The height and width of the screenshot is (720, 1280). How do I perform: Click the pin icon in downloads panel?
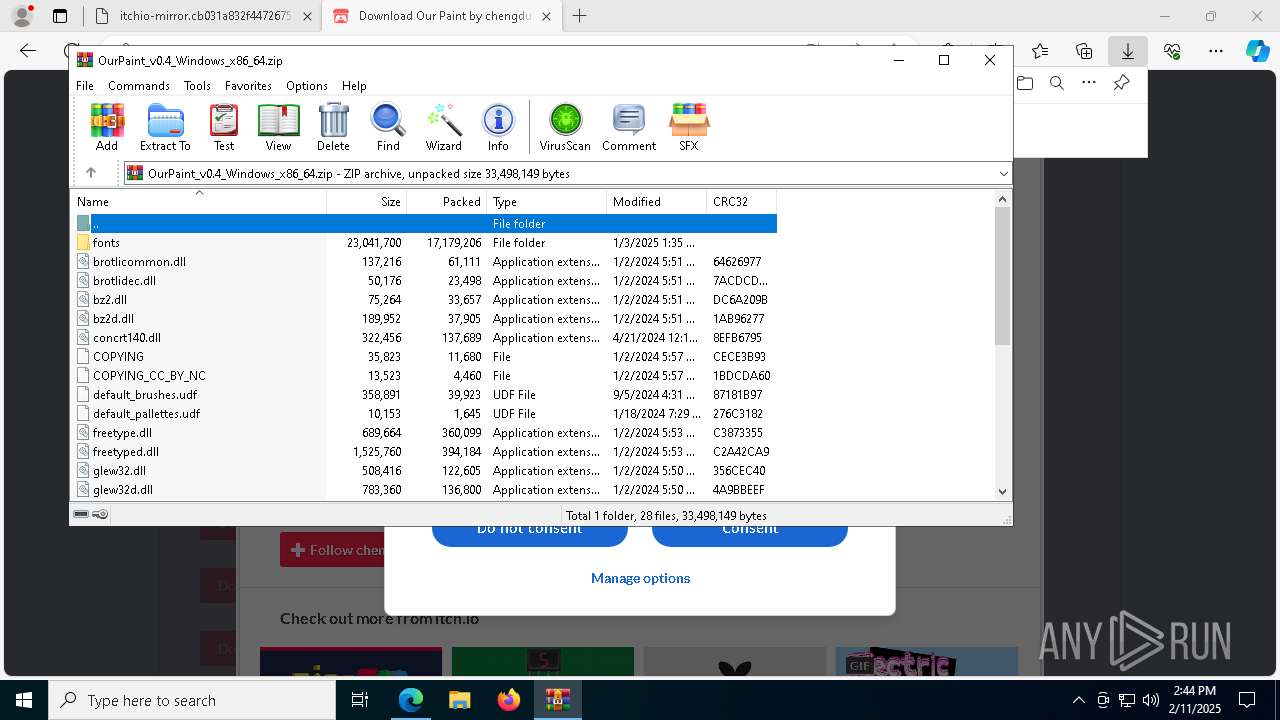pos(1121,83)
